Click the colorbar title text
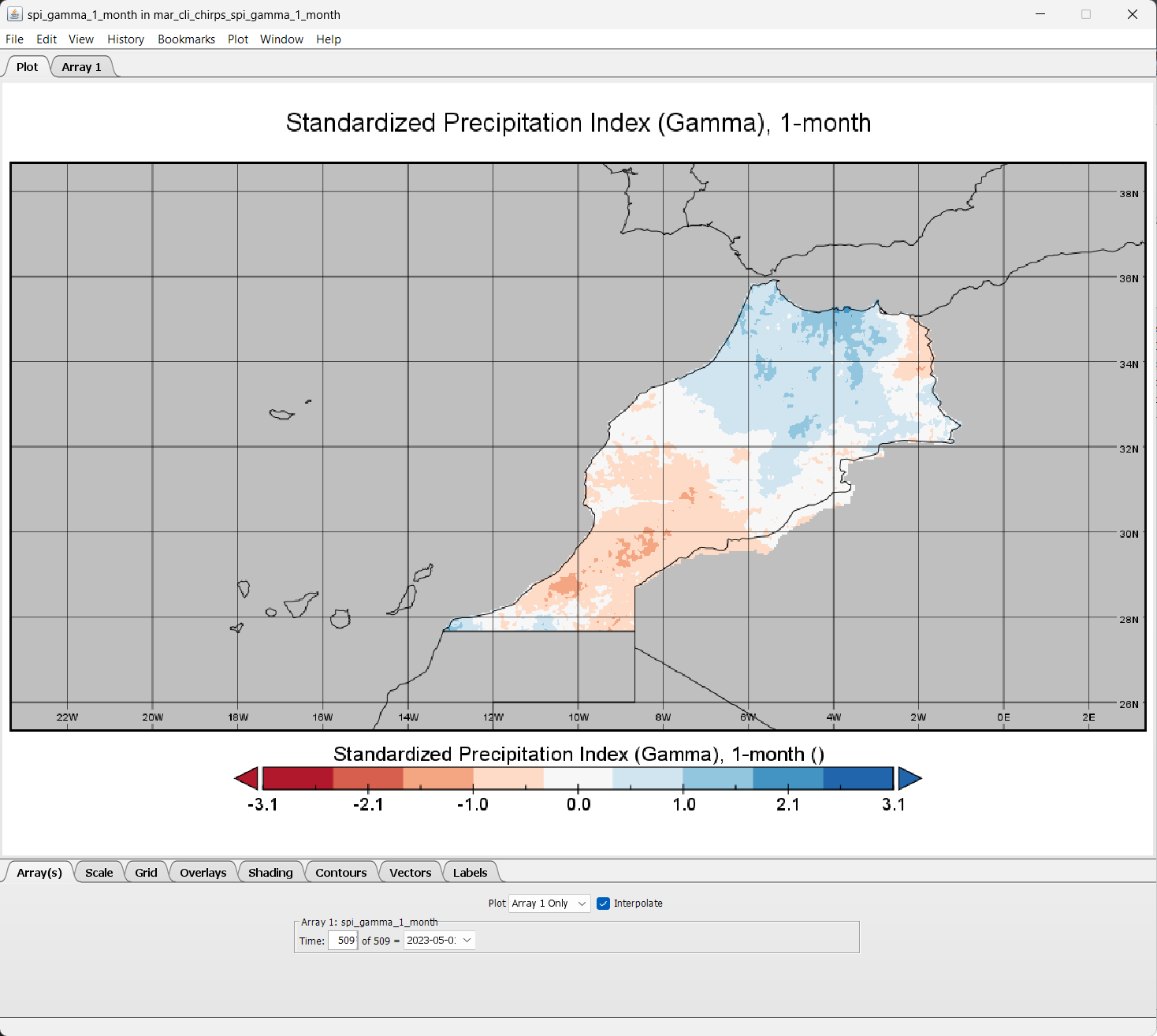The height and width of the screenshot is (1036, 1157). coord(578,755)
